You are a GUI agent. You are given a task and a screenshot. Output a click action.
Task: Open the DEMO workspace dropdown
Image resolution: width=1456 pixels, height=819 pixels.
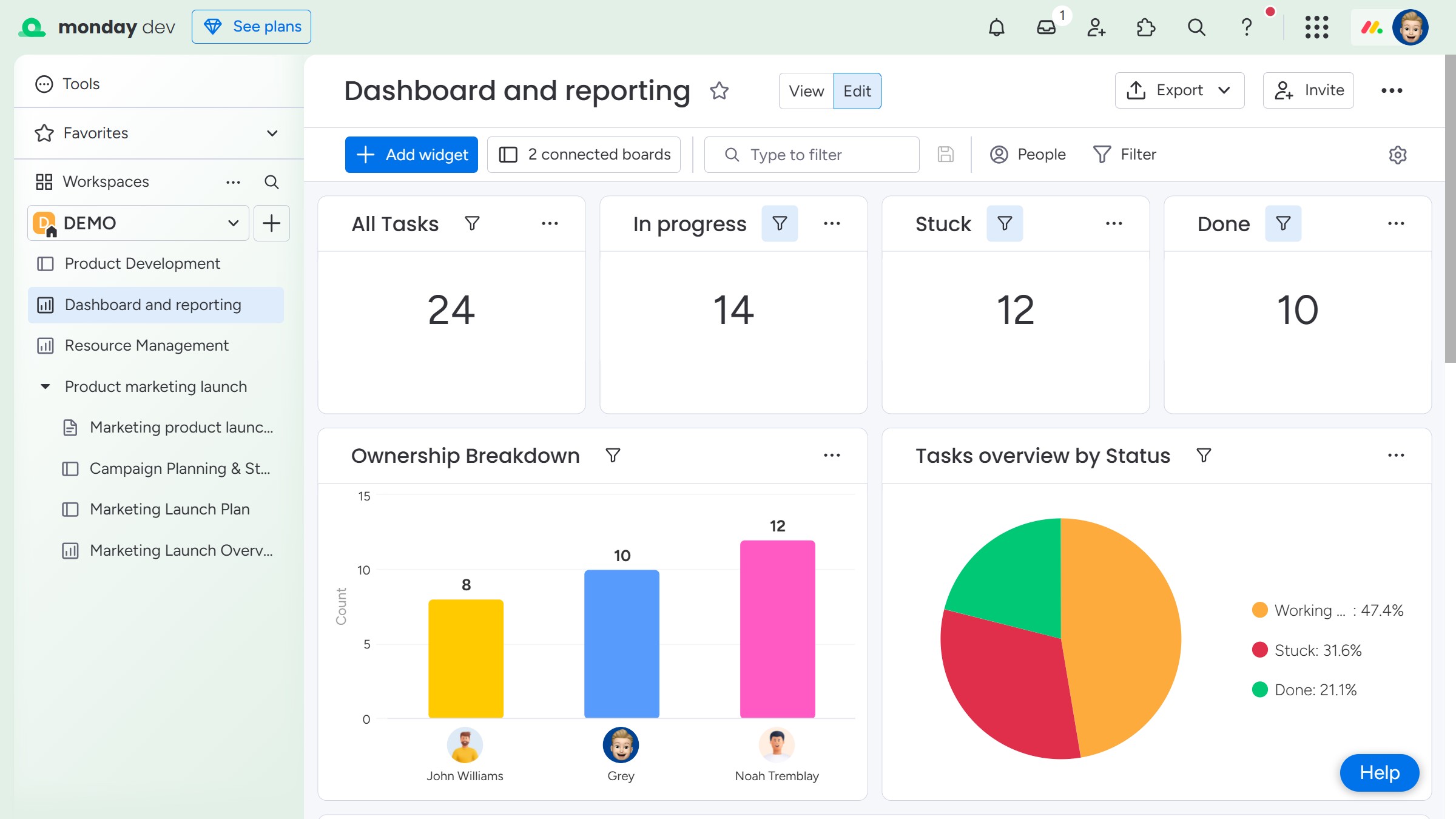coord(138,223)
